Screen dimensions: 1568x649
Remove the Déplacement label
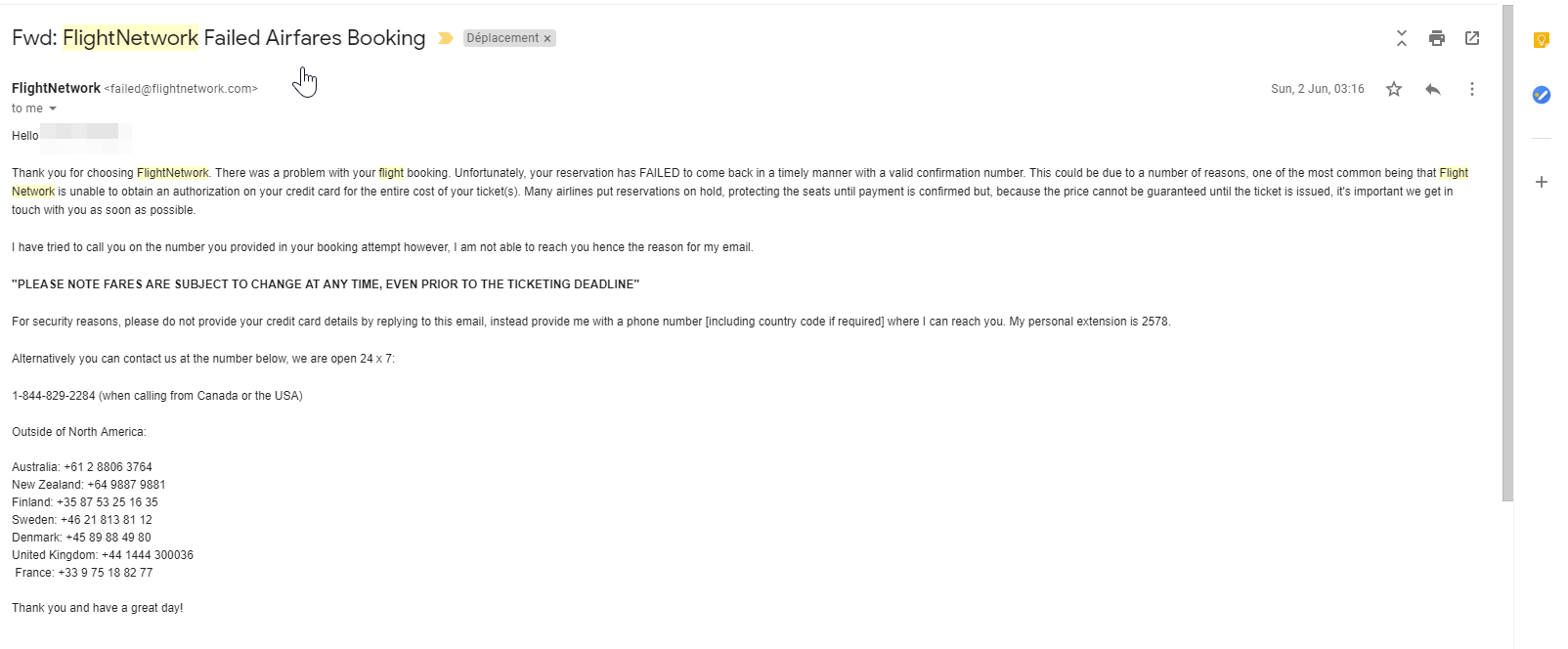(547, 39)
